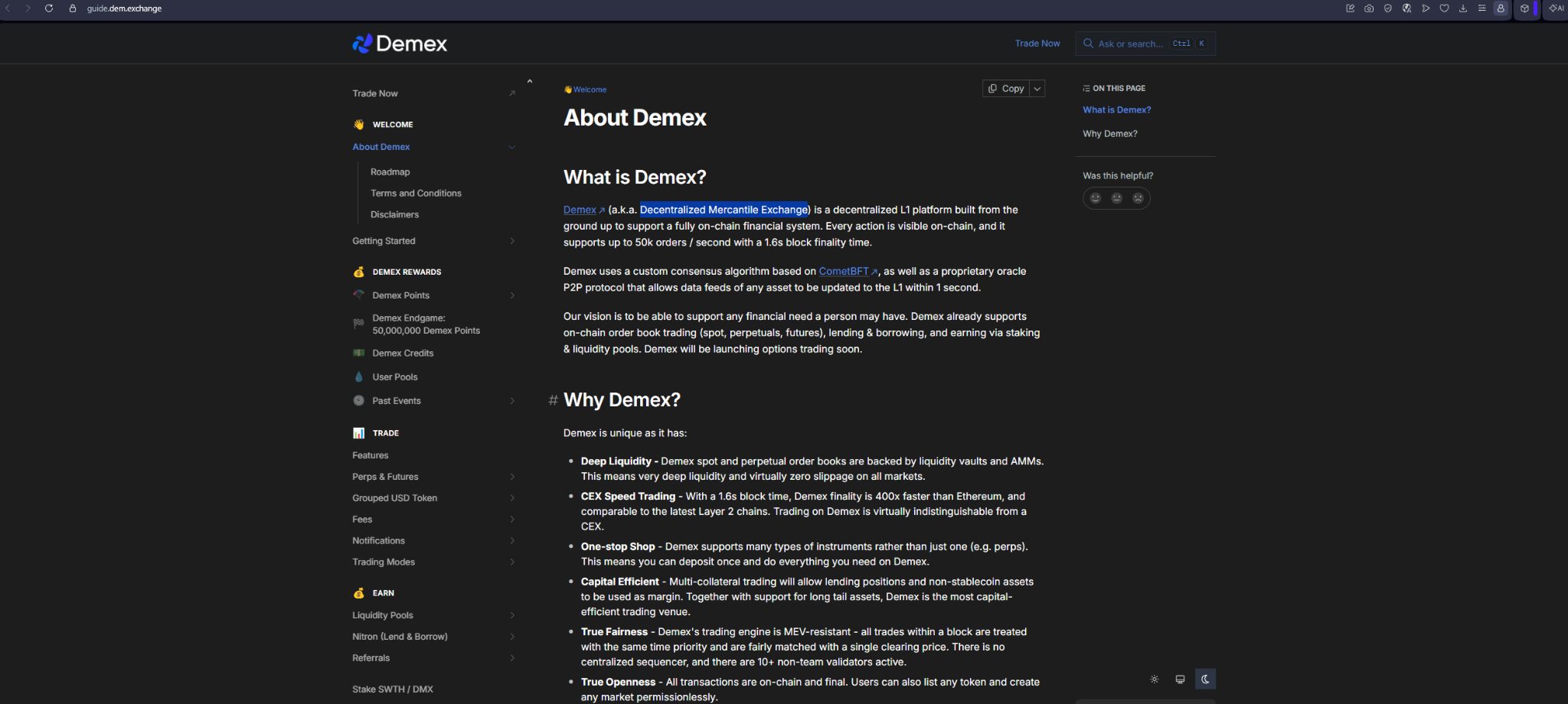
Task: Expand the Past Events chevron
Action: click(x=512, y=401)
